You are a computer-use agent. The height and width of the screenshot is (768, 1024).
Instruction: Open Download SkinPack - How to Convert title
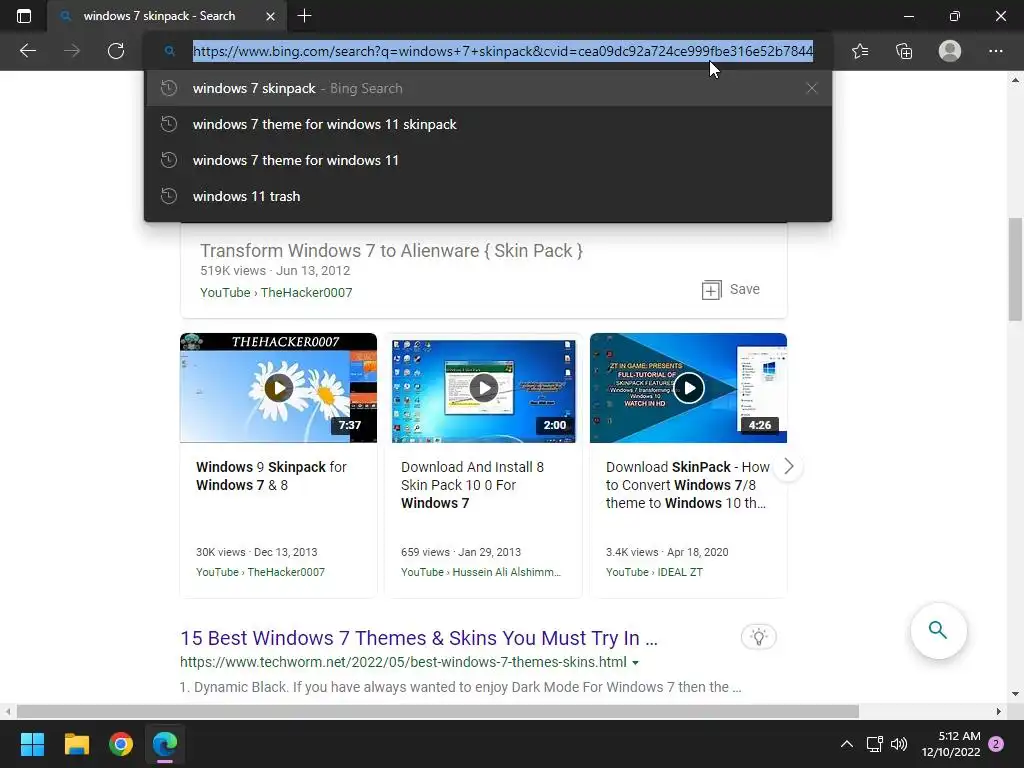pyautogui.click(x=688, y=485)
